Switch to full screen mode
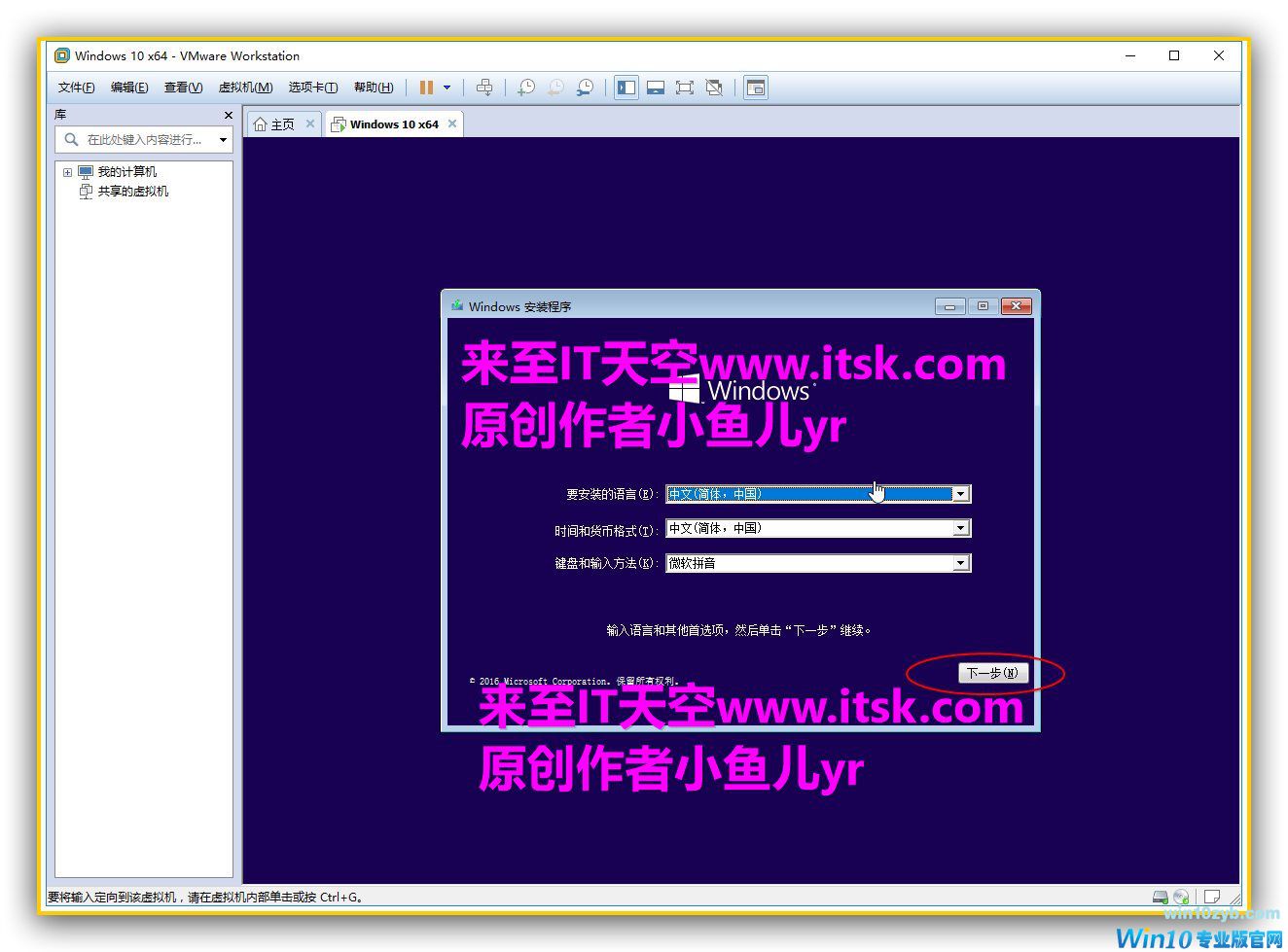The height and width of the screenshot is (952, 1288). [x=685, y=88]
